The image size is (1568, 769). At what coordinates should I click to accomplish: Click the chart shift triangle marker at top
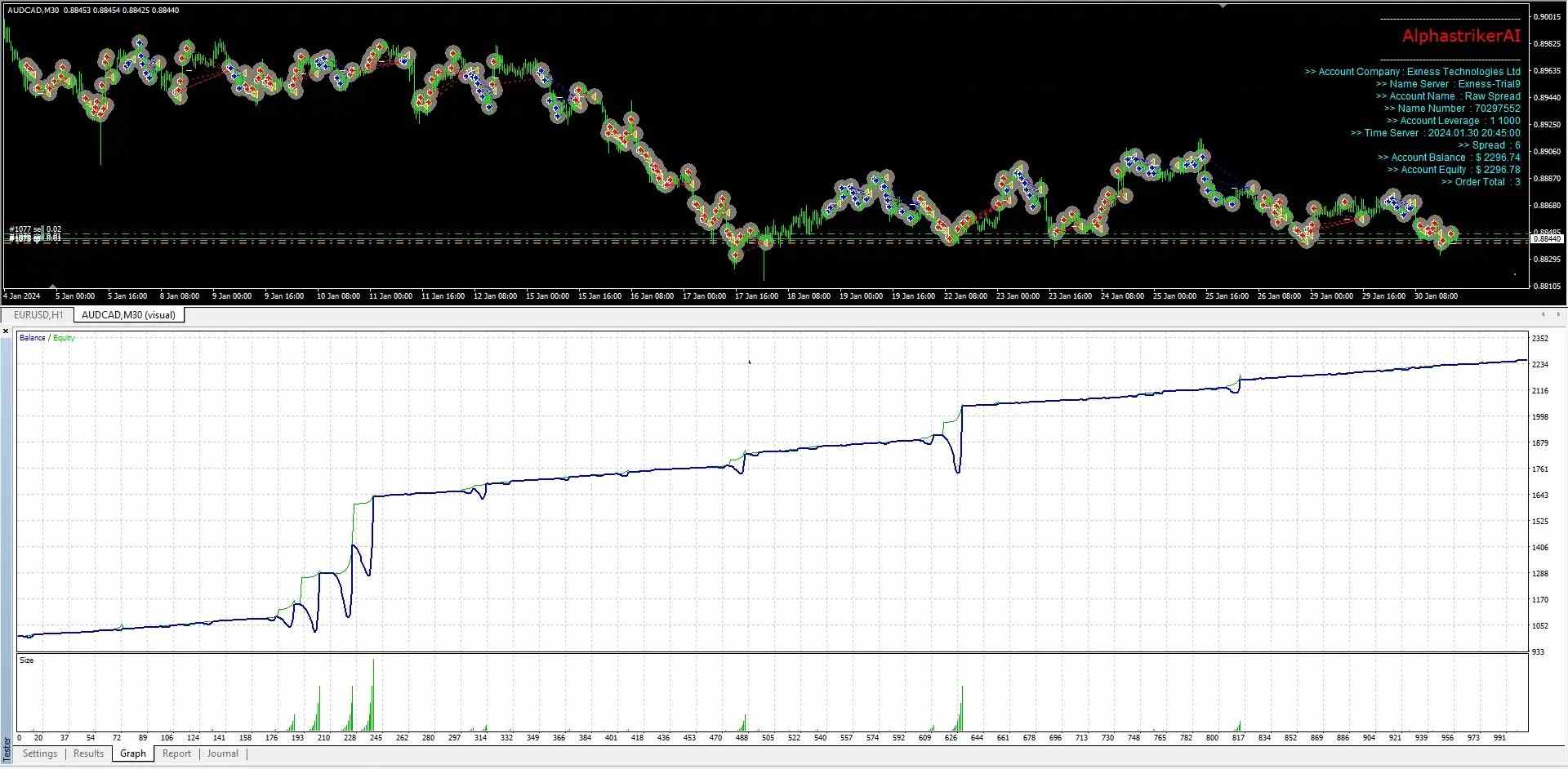[x=1223, y=5]
